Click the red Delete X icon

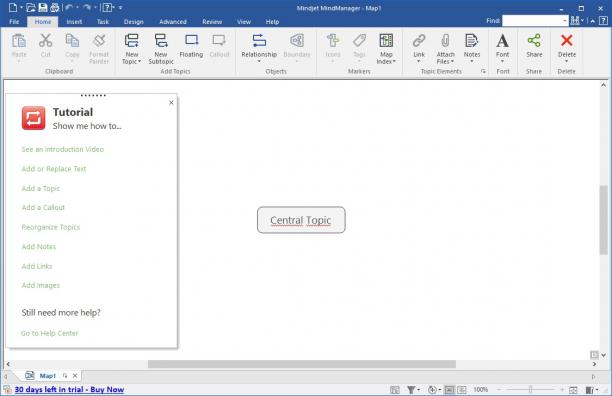tap(567, 40)
